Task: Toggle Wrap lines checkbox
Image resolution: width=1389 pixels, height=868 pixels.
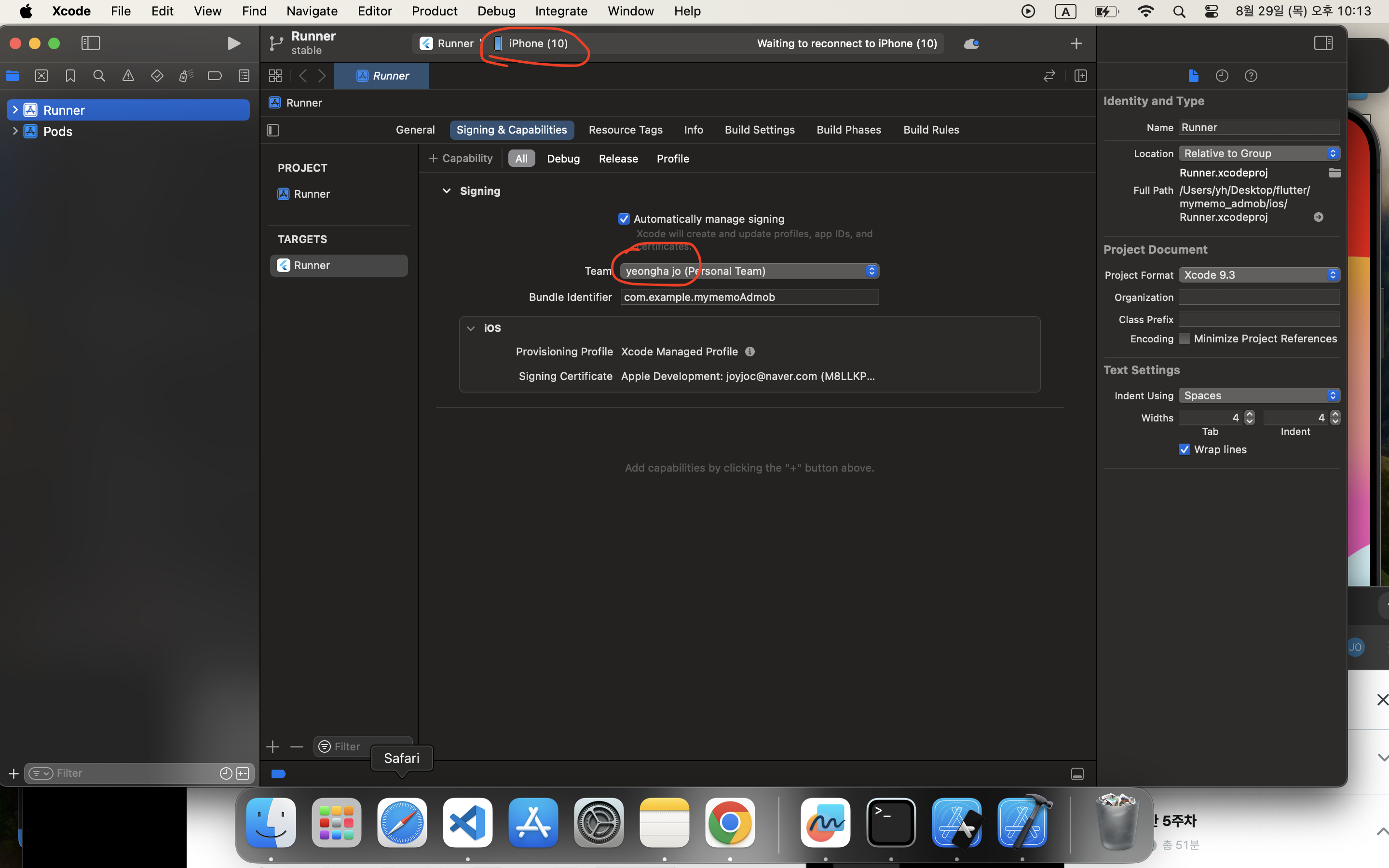Action: (x=1185, y=449)
